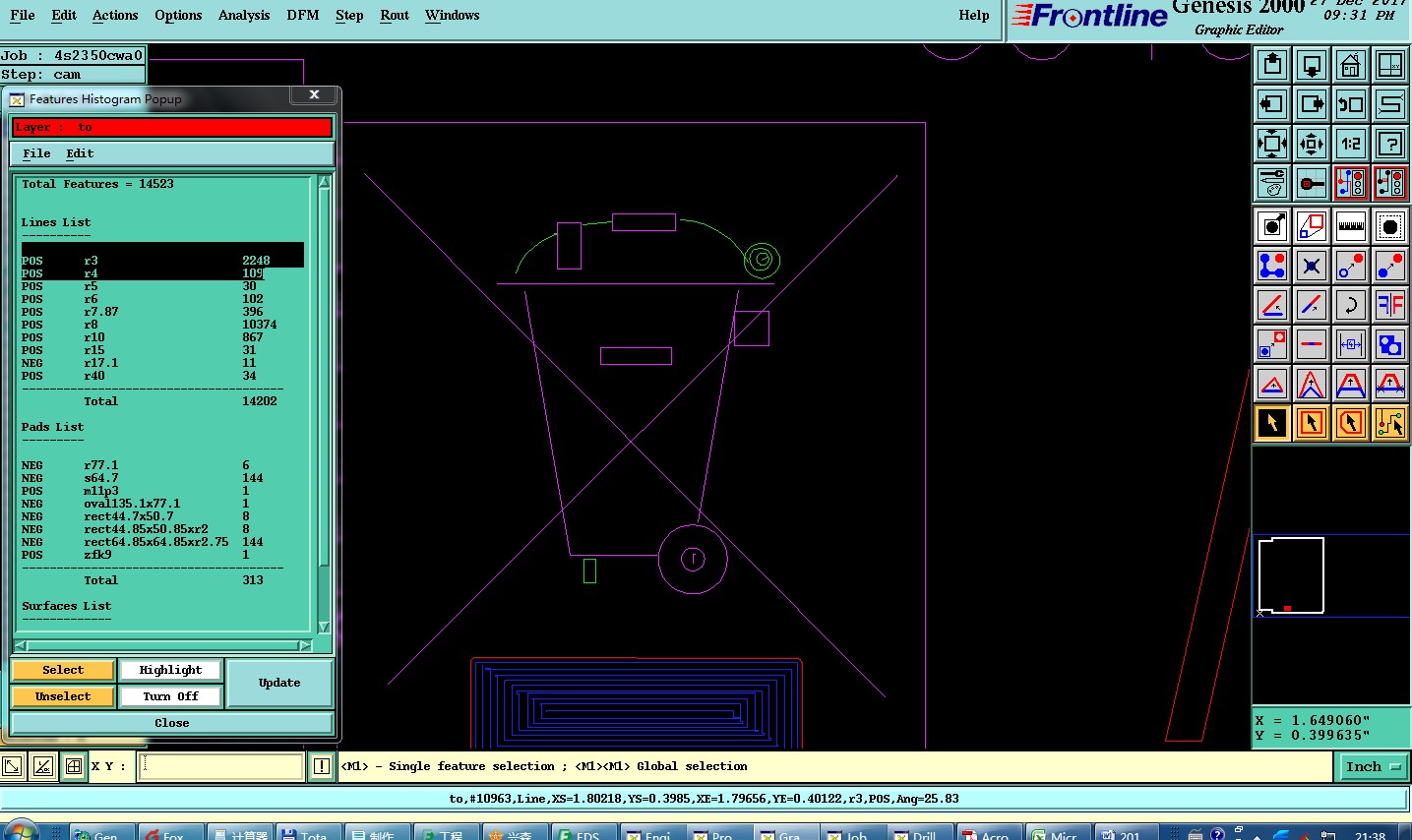Click the delete feature X icon
Viewport: 1412px width, 840px height.
tap(1312, 266)
